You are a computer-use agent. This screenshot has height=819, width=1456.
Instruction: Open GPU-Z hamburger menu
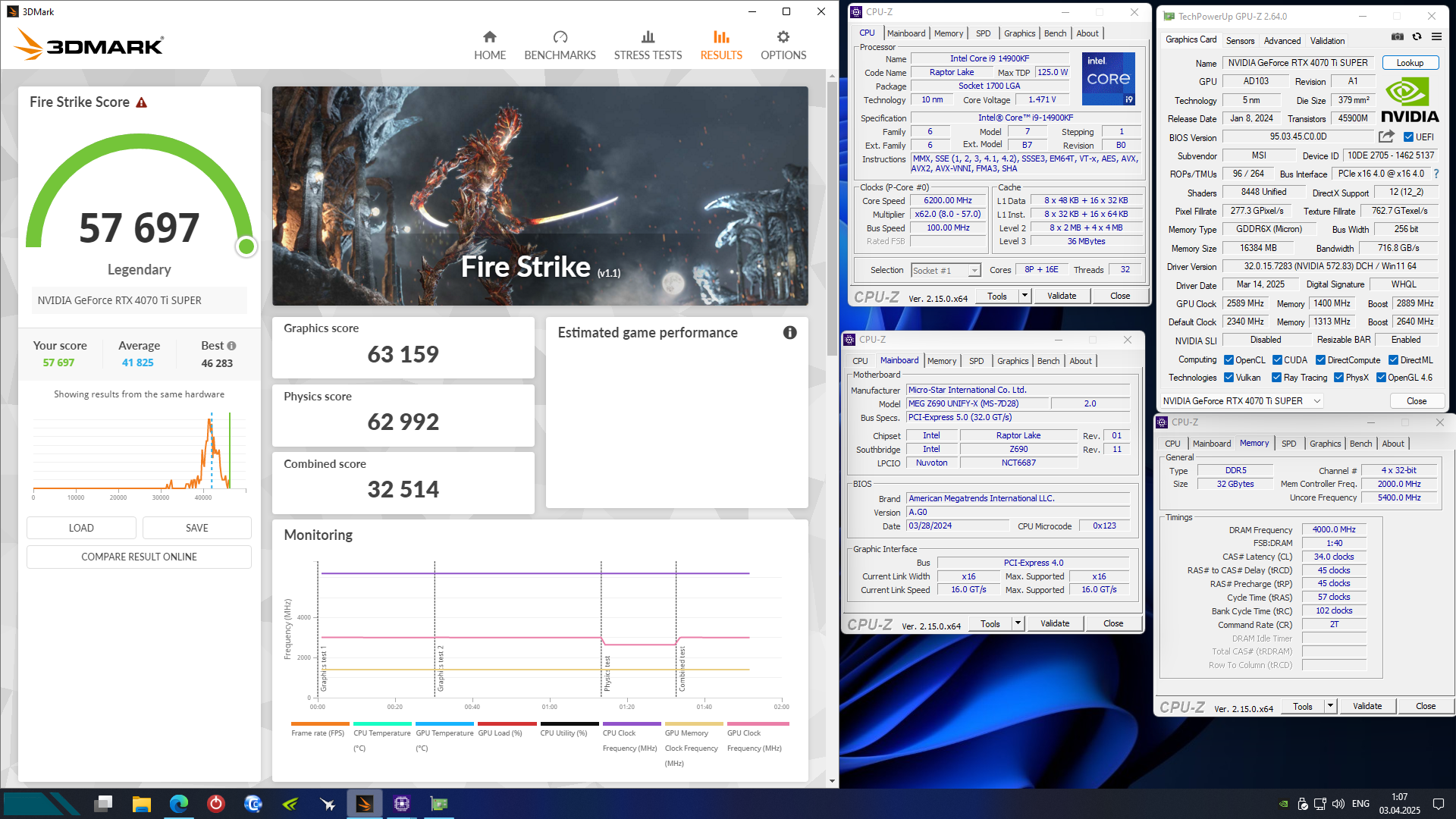[1436, 36]
